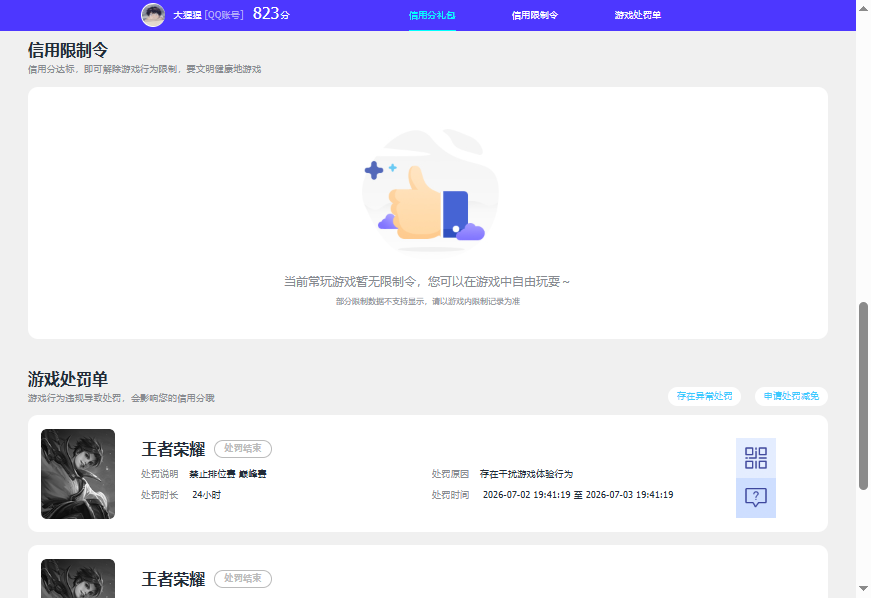871x598 pixels.
Task: Click the 处罚结束 badge on second penalty card
Action: [243, 579]
